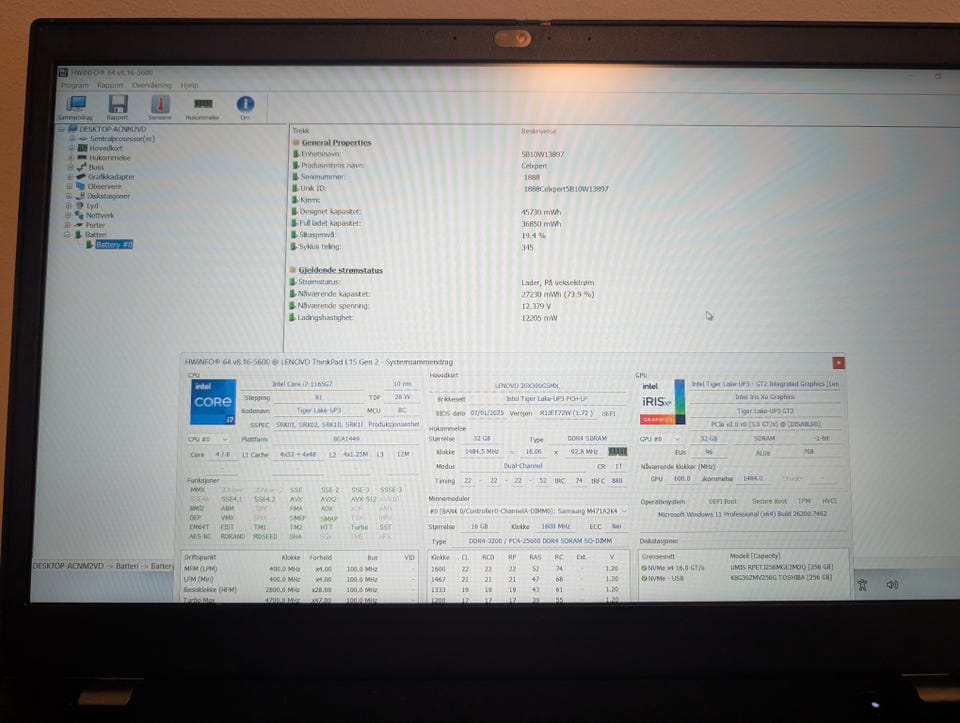This screenshot has width=960, height=723.
Task: Open the Overvåkning menu
Action: click(152, 85)
